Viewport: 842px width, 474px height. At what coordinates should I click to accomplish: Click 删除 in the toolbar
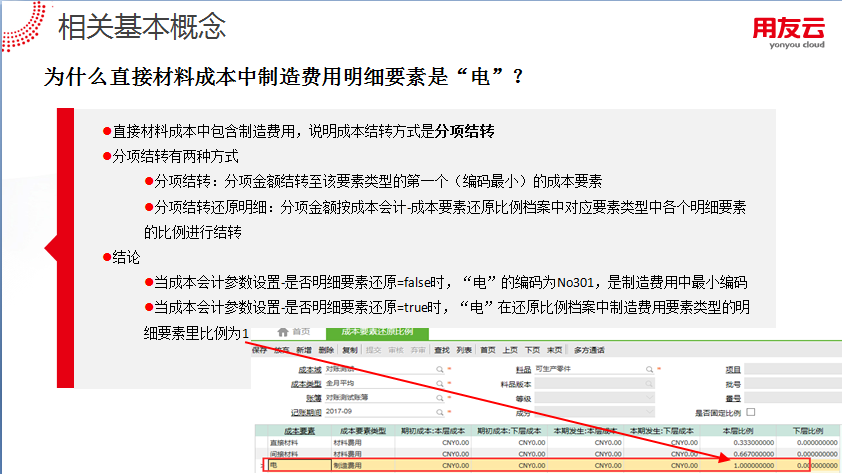coord(326,350)
